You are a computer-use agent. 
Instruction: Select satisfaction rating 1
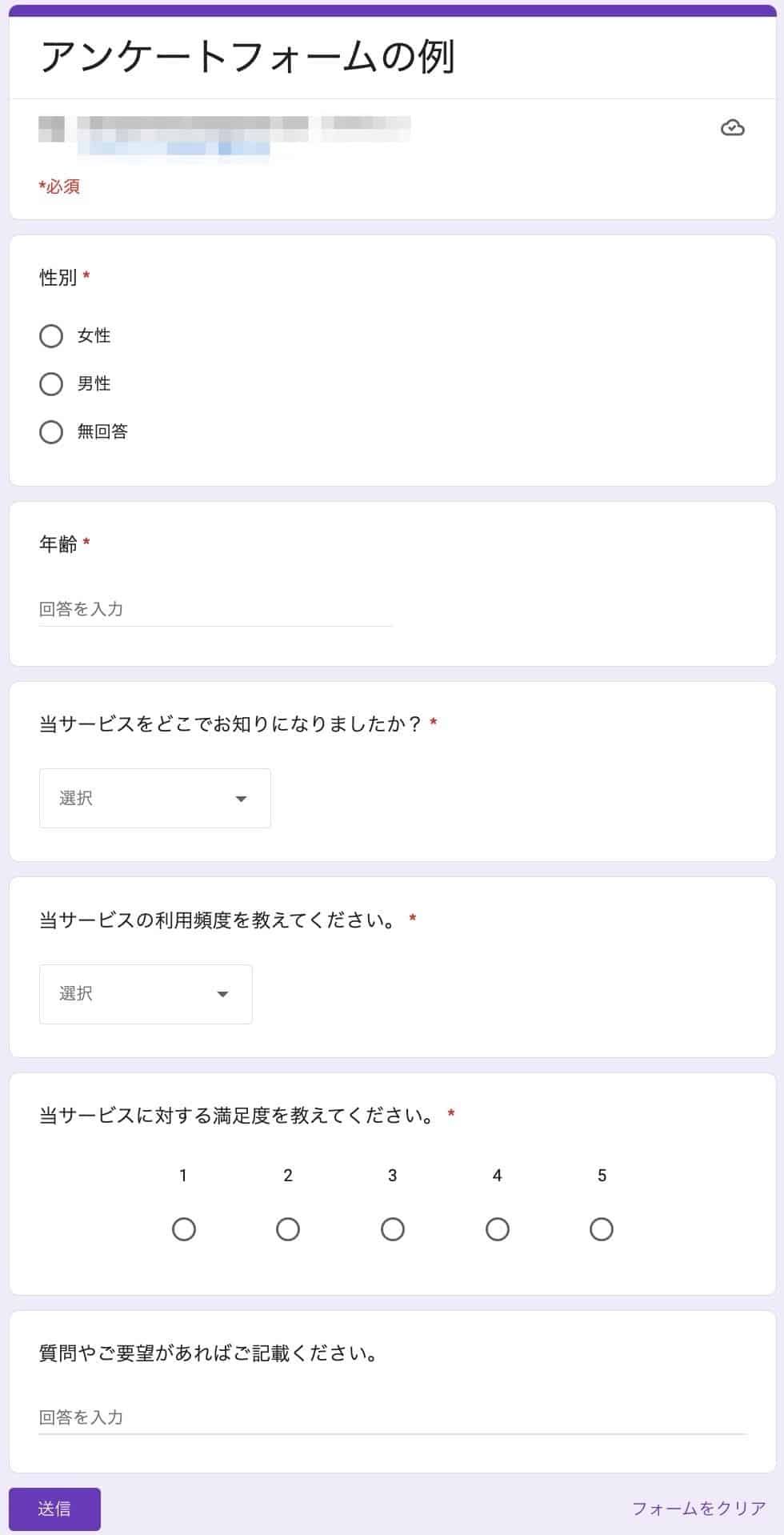pyautogui.click(x=183, y=1229)
